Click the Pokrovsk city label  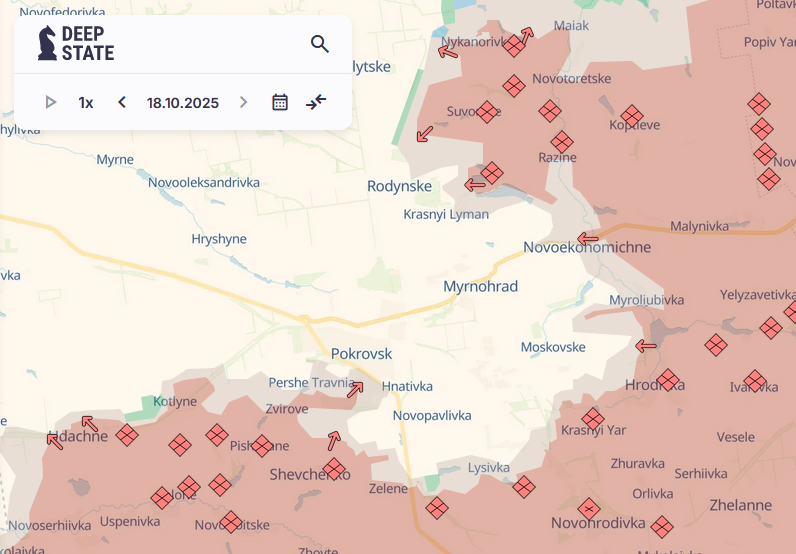(x=361, y=354)
